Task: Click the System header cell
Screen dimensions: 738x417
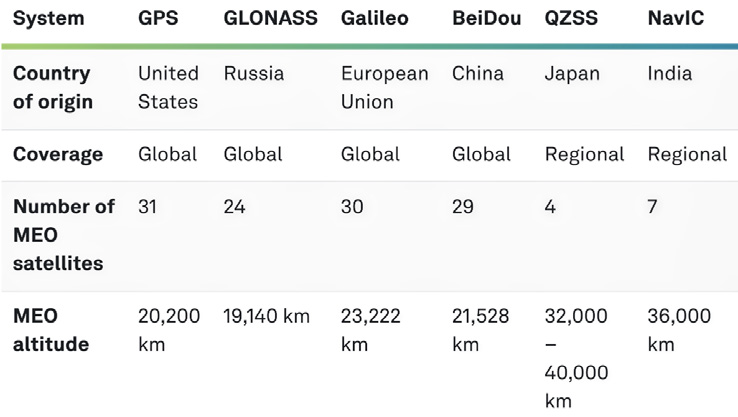Action: pos(49,19)
